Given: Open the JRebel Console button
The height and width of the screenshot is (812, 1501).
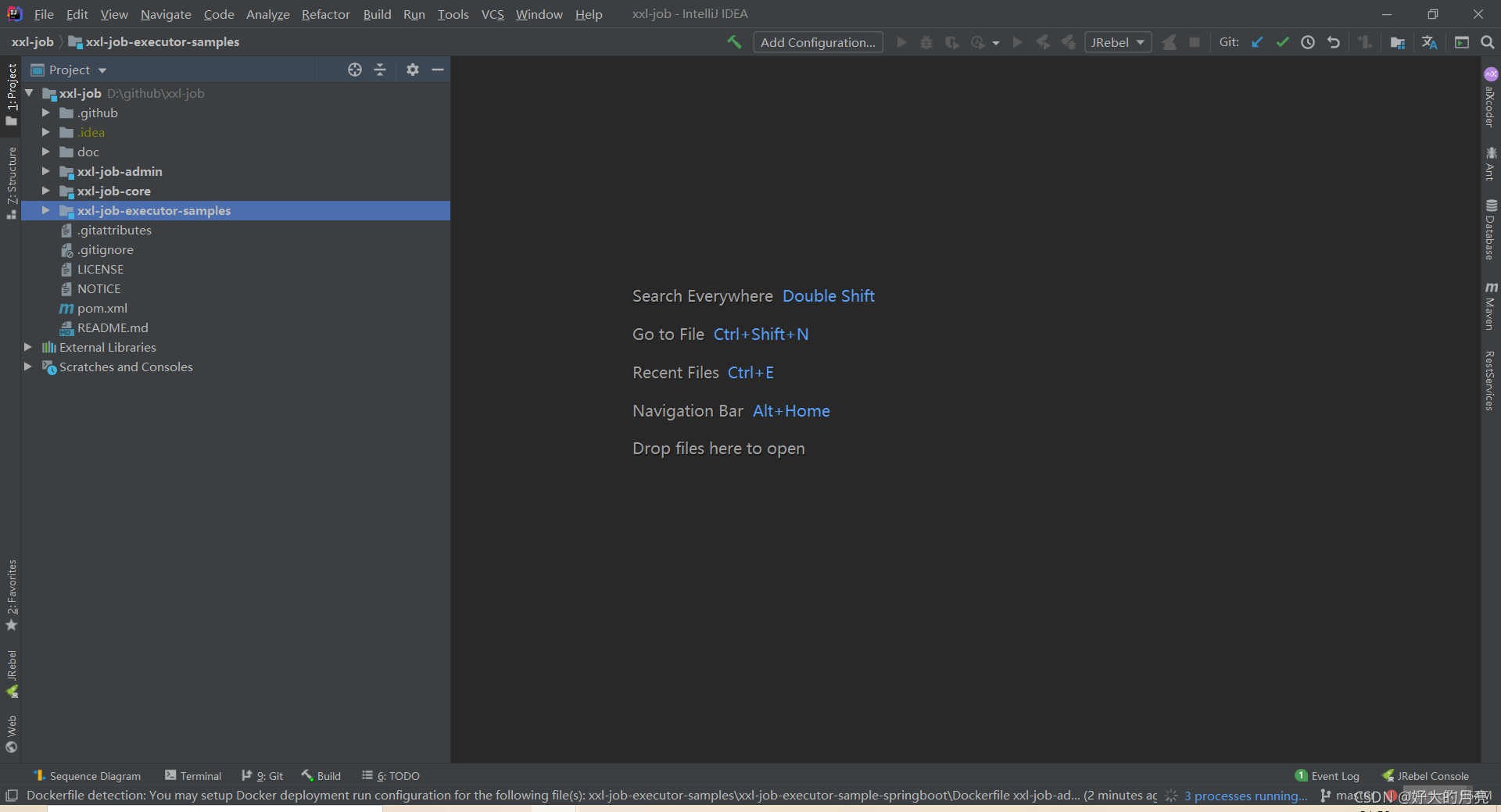Looking at the screenshot, I should [1426, 776].
